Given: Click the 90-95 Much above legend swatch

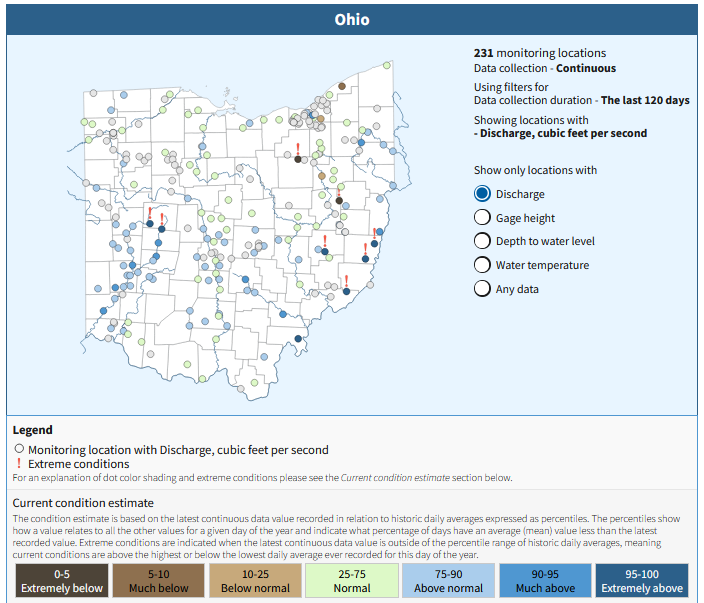Looking at the screenshot, I should click(545, 581).
